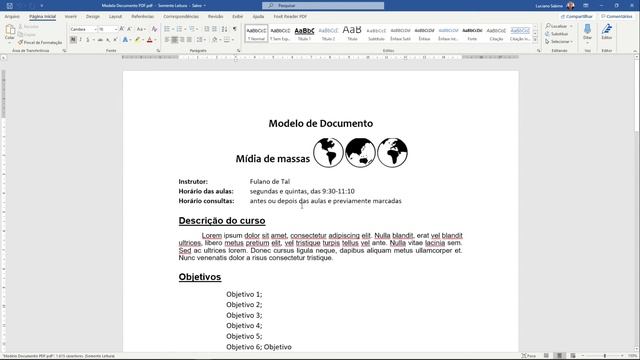This screenshot has width=640, height=360.
Task: Switch to the Design tab
Action: (x=93, y=16)
